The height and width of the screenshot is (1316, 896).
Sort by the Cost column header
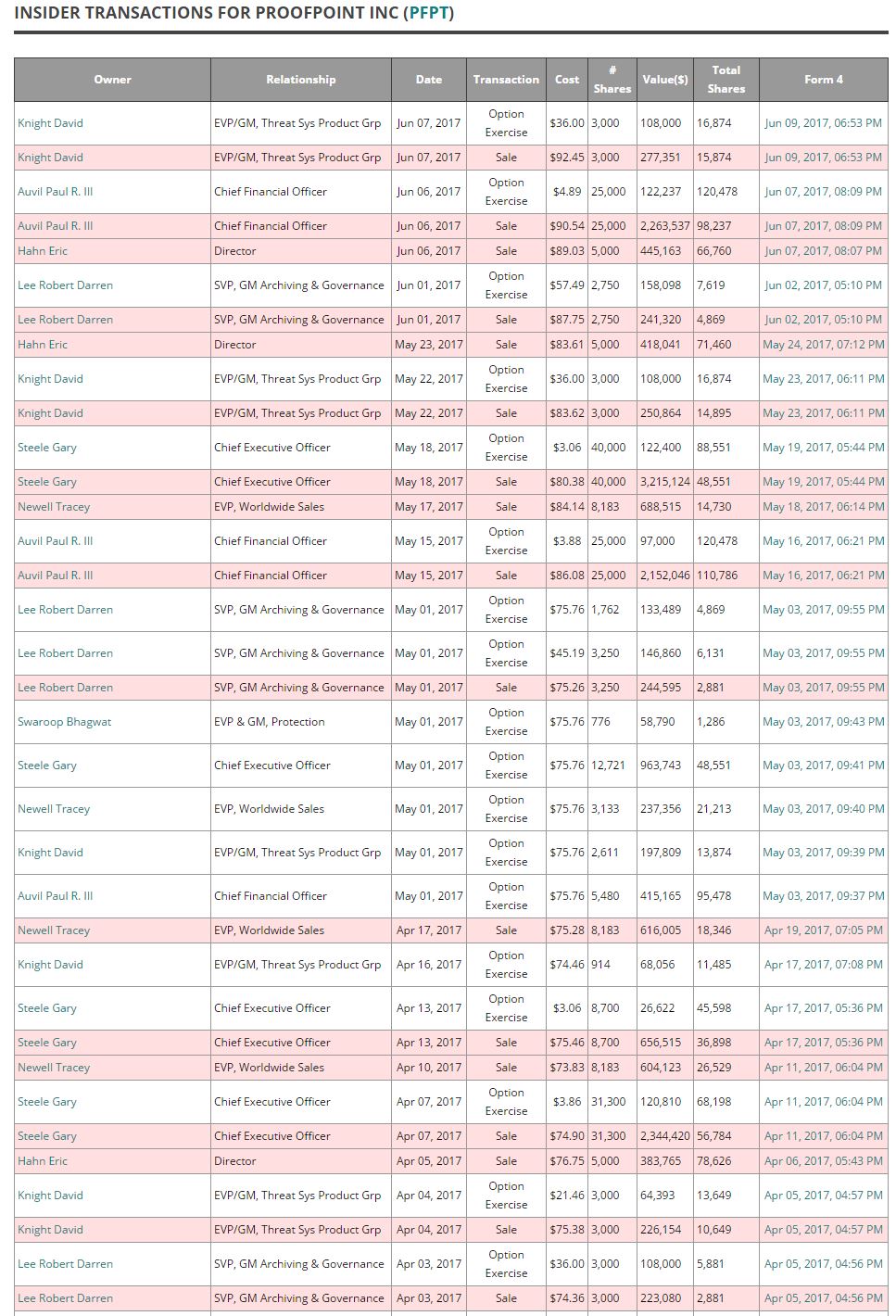point(566,80)
